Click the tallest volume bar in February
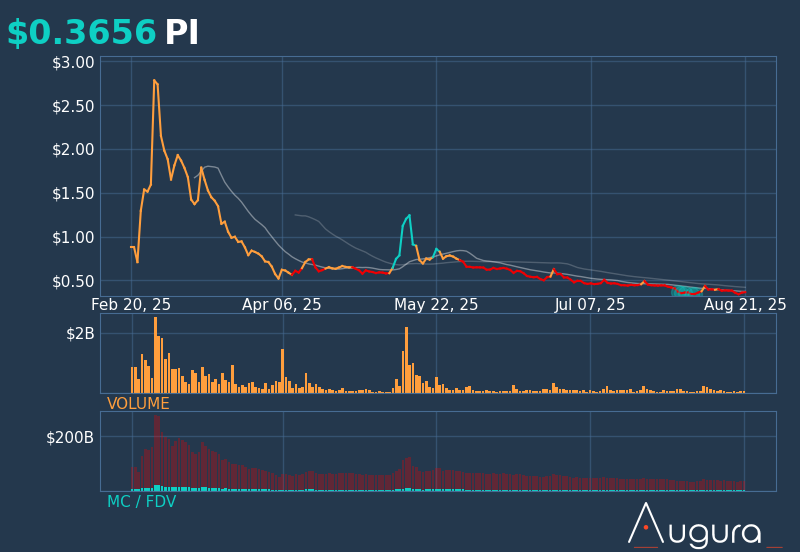 pyautogui.click(x=156, y=355)
